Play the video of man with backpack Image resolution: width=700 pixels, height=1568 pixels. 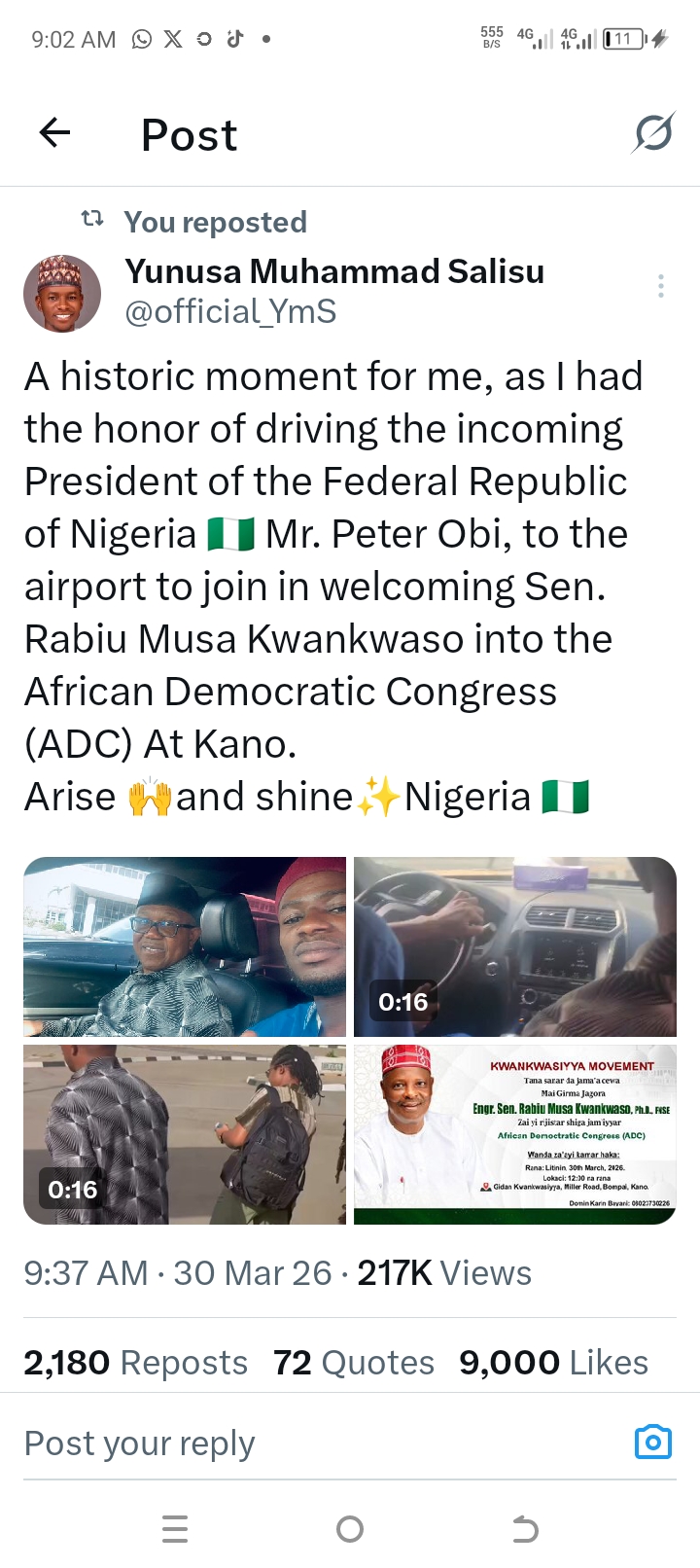point(185,1134)
